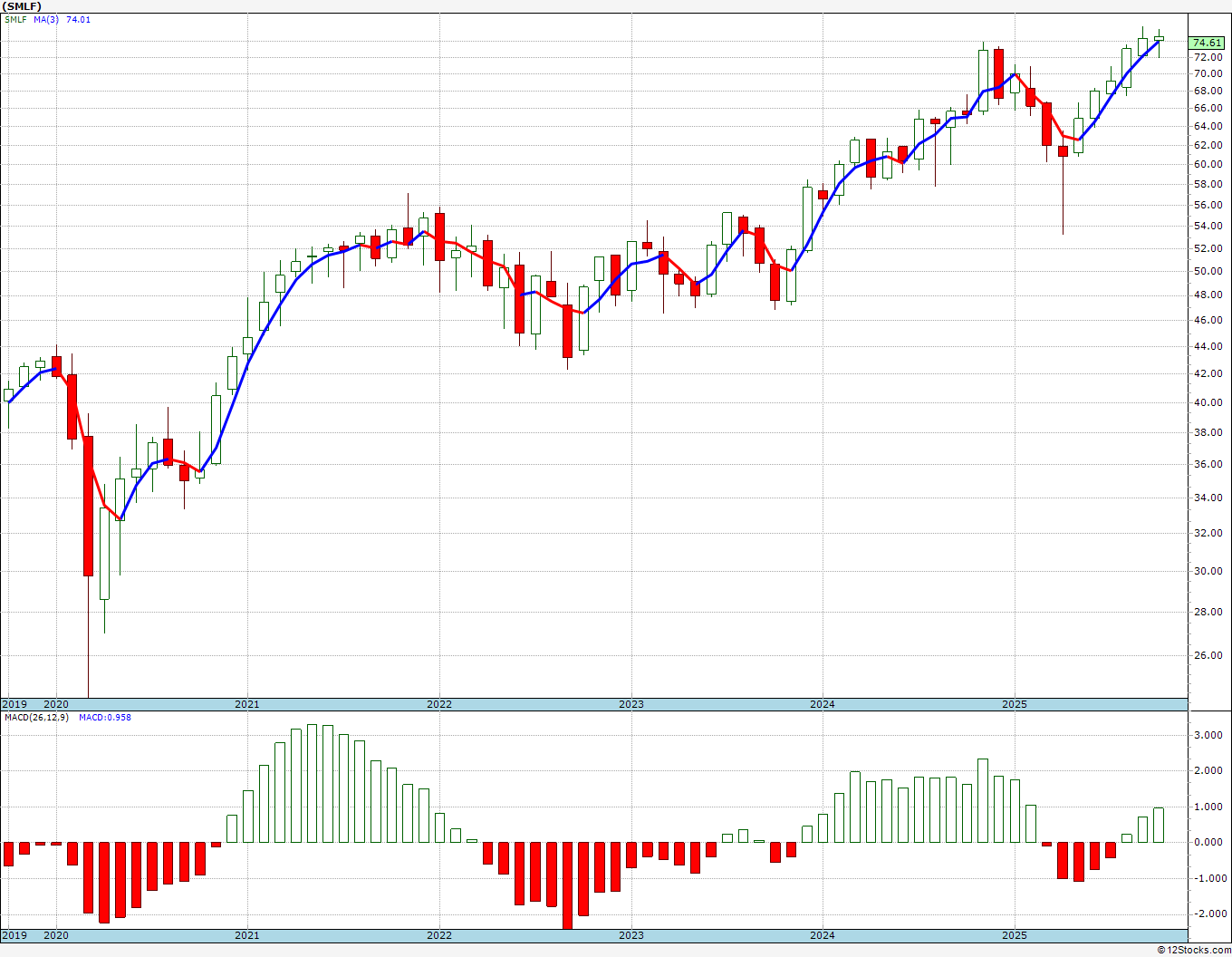Click the 60.00 price axis label
Image resolution: width=1232 pixels, height=957 pixels.
coord(1208,164)
